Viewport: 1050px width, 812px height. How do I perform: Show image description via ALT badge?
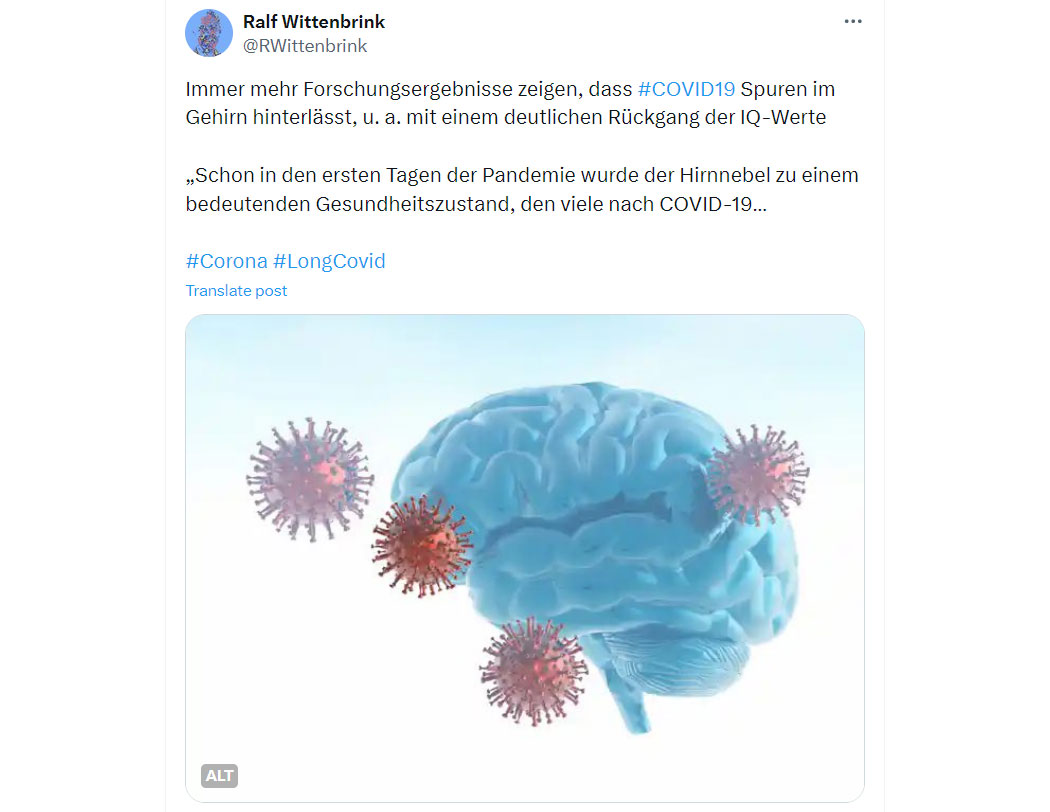(x=220, y=775)
